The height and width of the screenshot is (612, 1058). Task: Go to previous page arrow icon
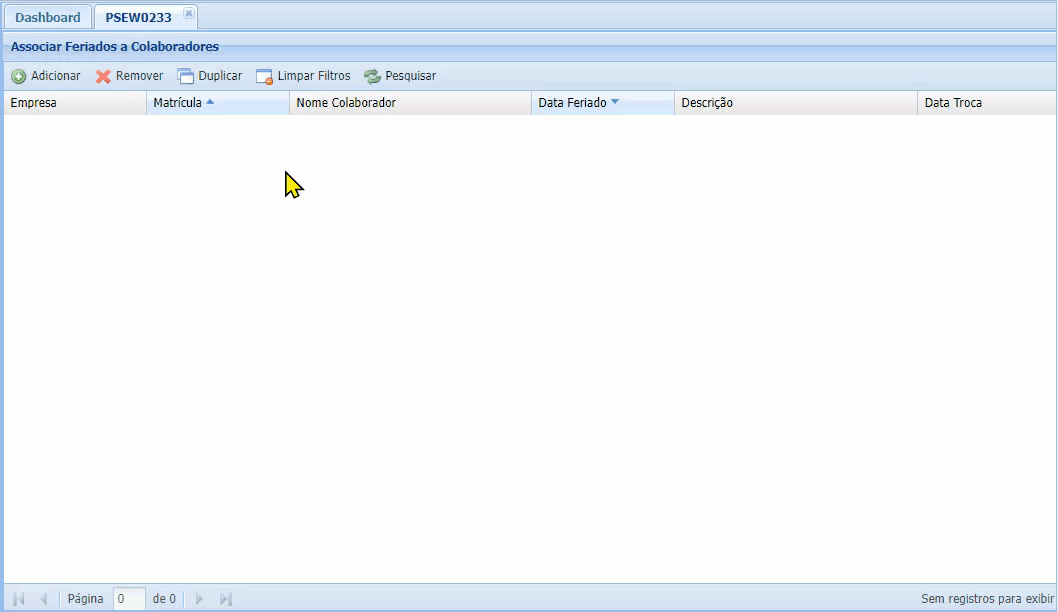coord(43,599)
